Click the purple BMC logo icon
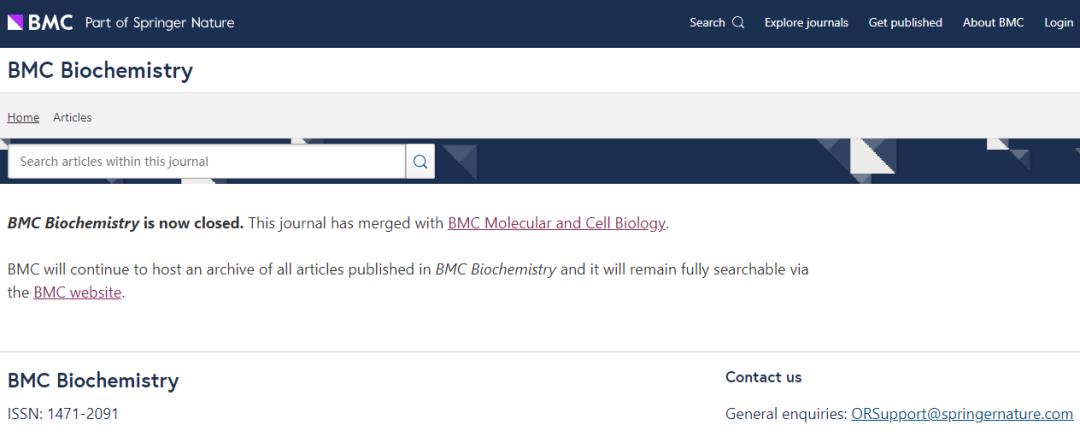Viewport: 1080px width, 437px height. [x=15, y=23]
